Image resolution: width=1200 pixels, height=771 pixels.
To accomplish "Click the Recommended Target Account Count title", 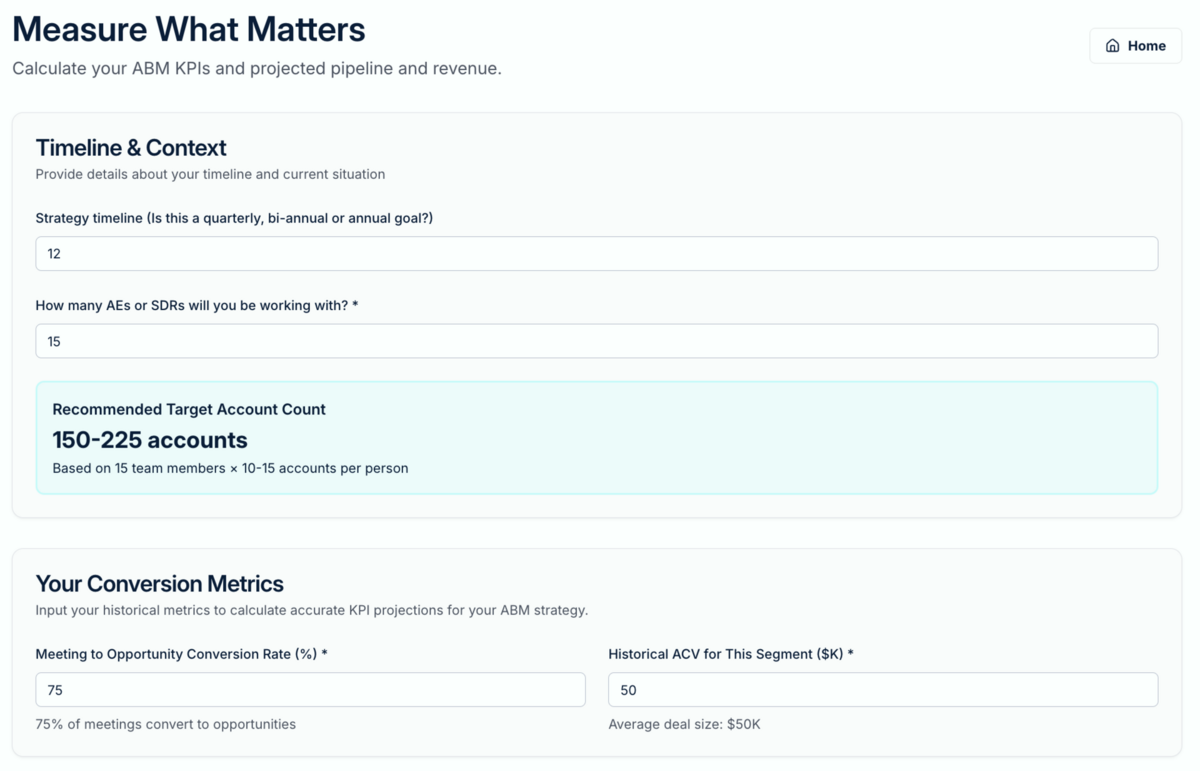I will click(x=189, y=409).
